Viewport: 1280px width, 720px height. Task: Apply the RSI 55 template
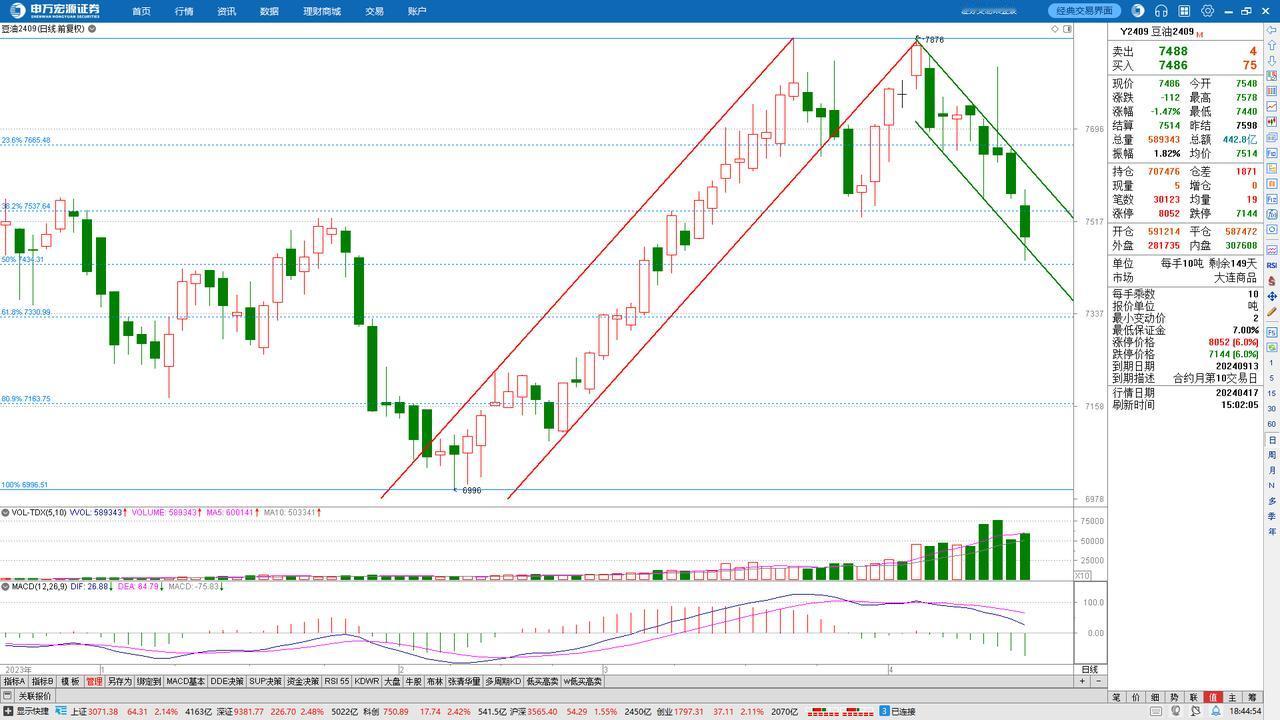337,681
